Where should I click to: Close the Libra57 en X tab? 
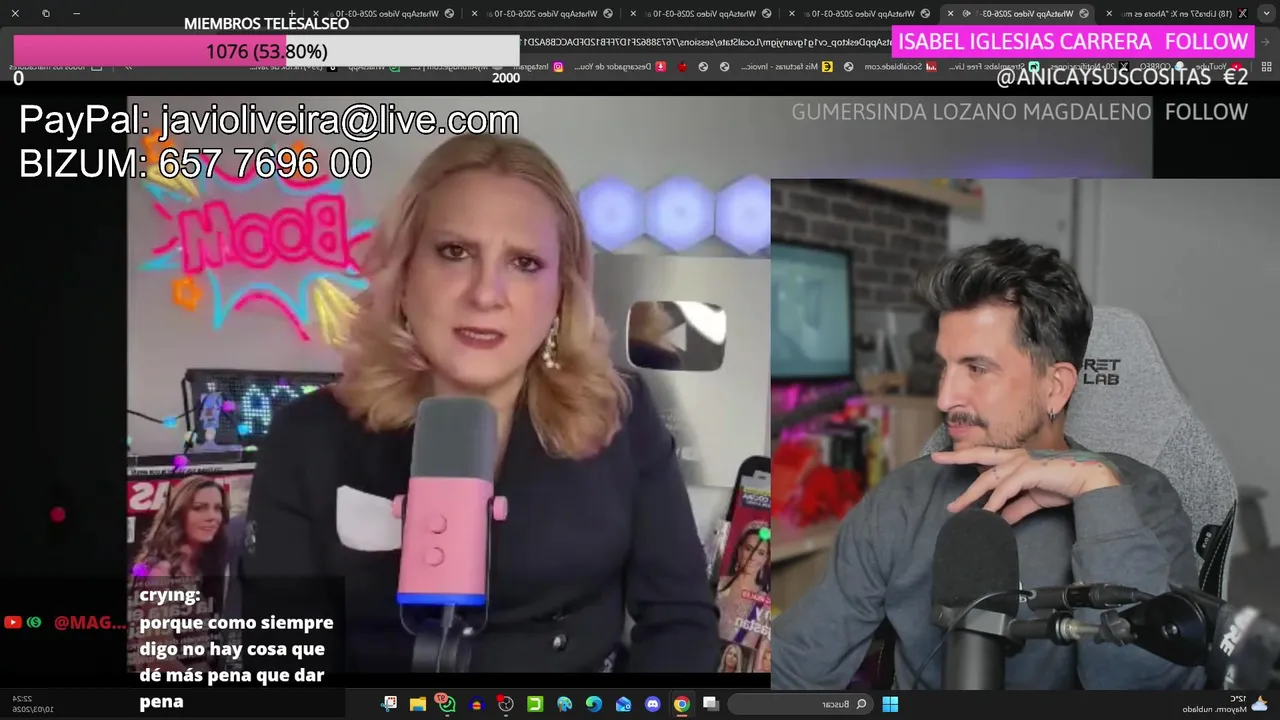point(1109,13)
